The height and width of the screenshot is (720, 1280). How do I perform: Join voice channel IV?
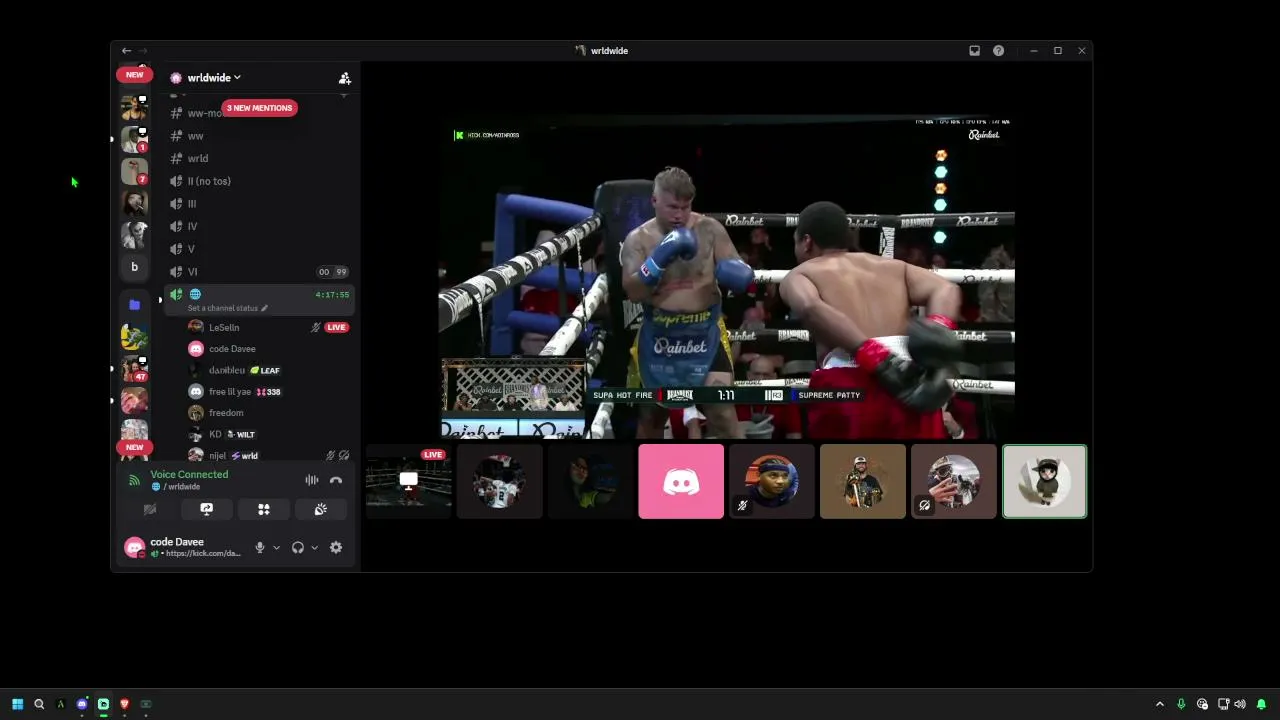point(258,226)
